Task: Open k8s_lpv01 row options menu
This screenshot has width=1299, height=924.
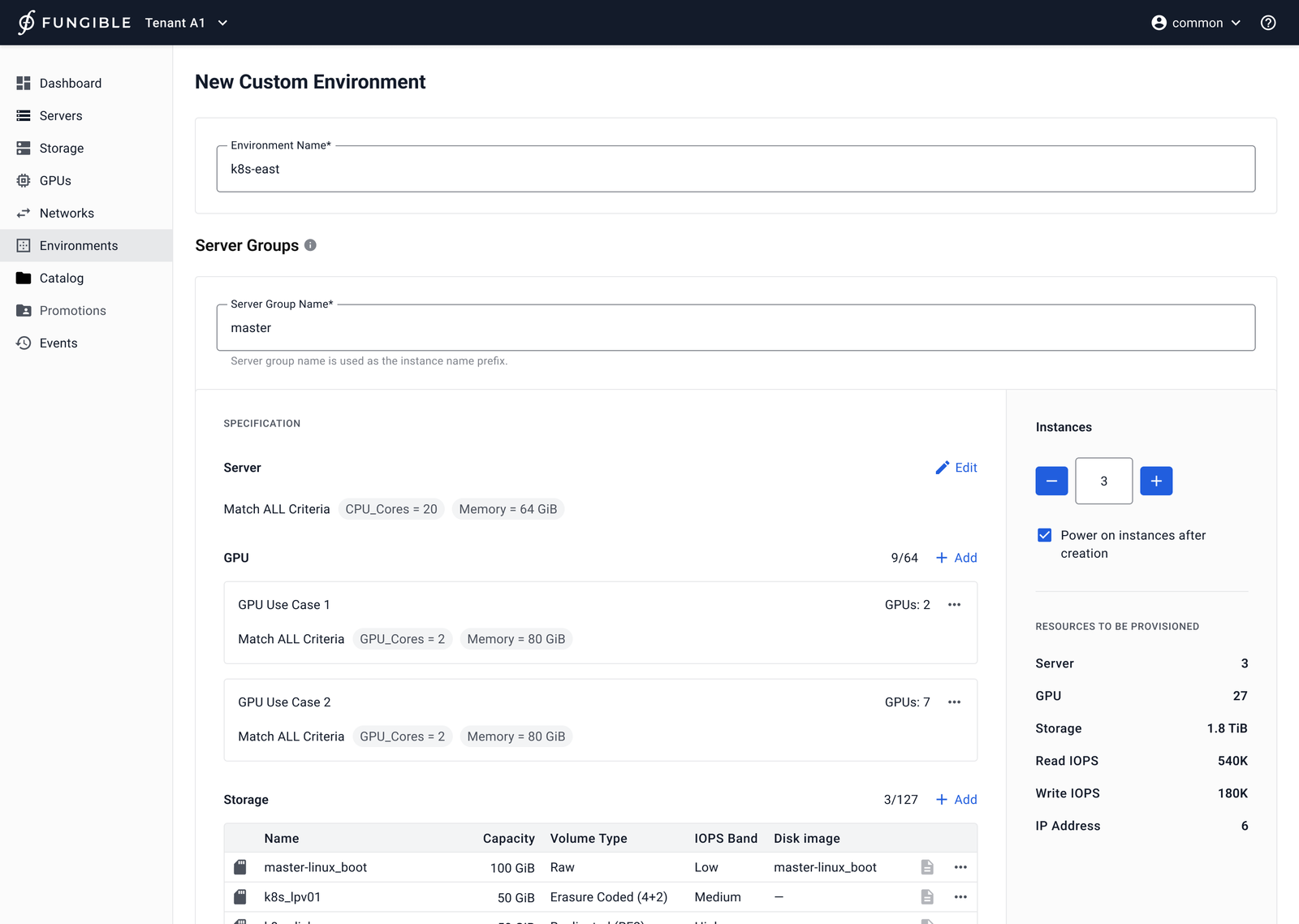Action: [x=960, y=897]
